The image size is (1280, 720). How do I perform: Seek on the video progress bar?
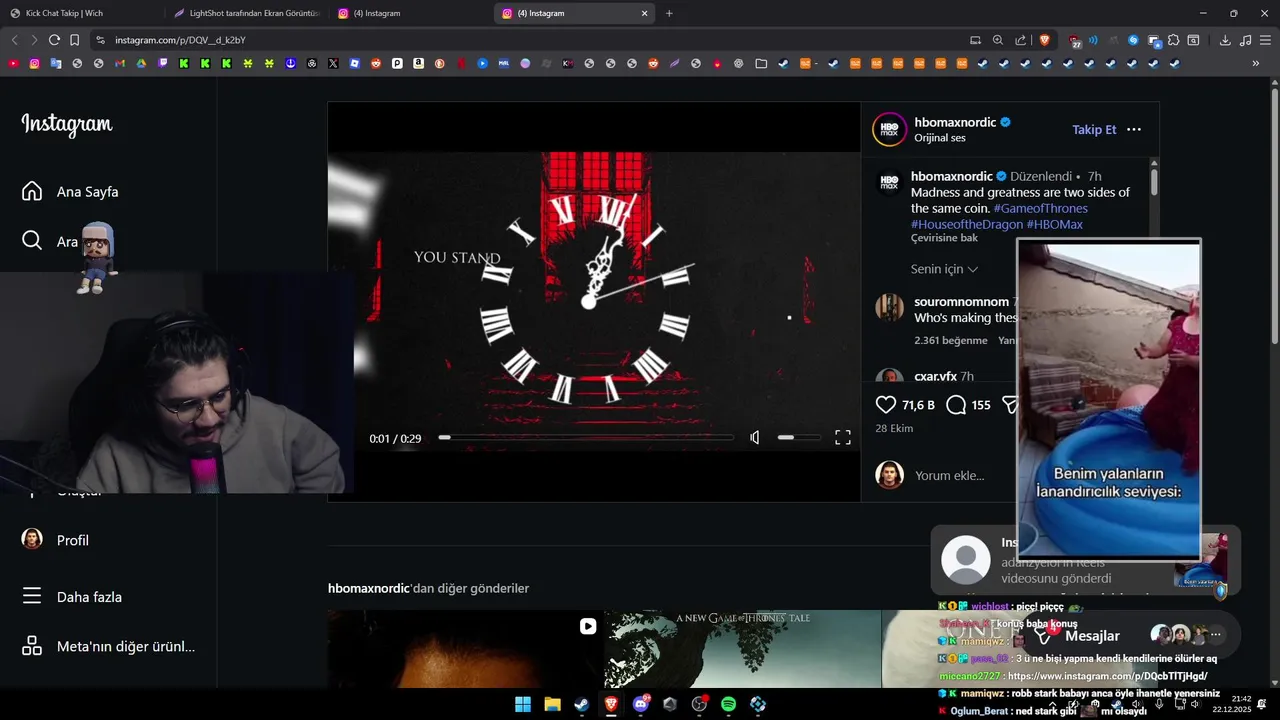tap(586, 438)
